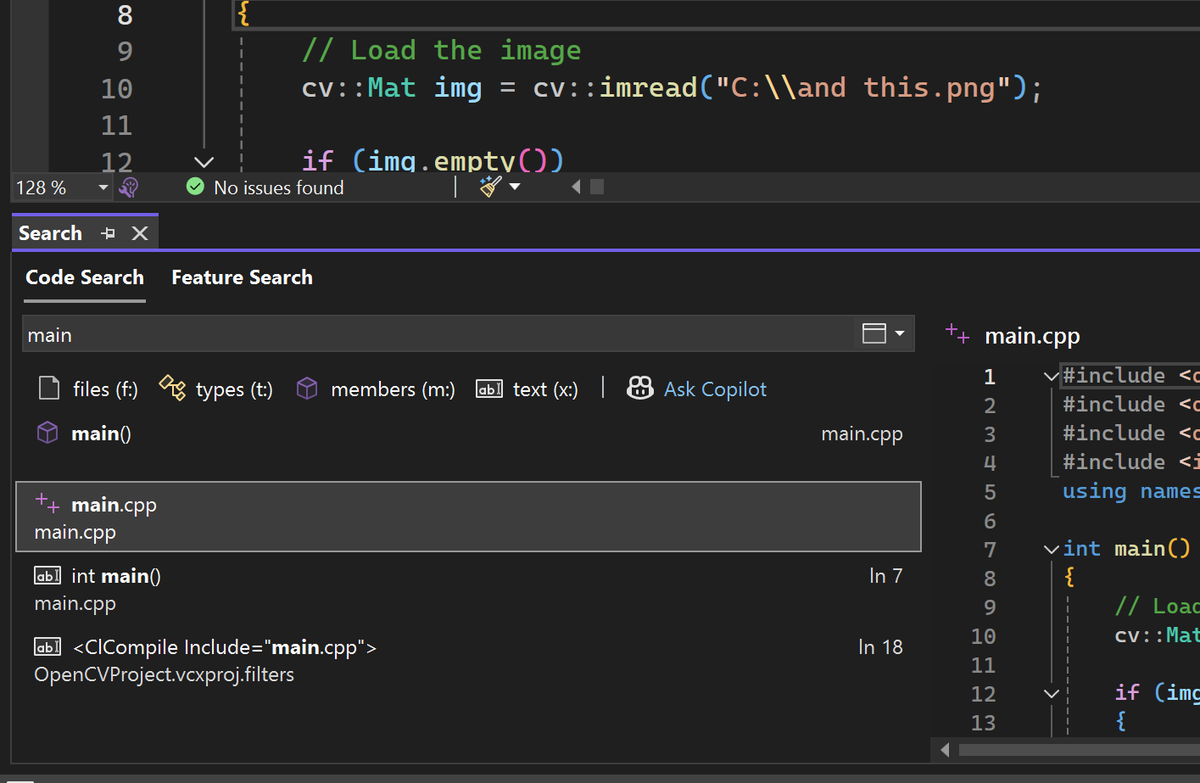Open the 128 % zoom level dropdown
Screen dimensions: 1200x783
pos(103,188)
